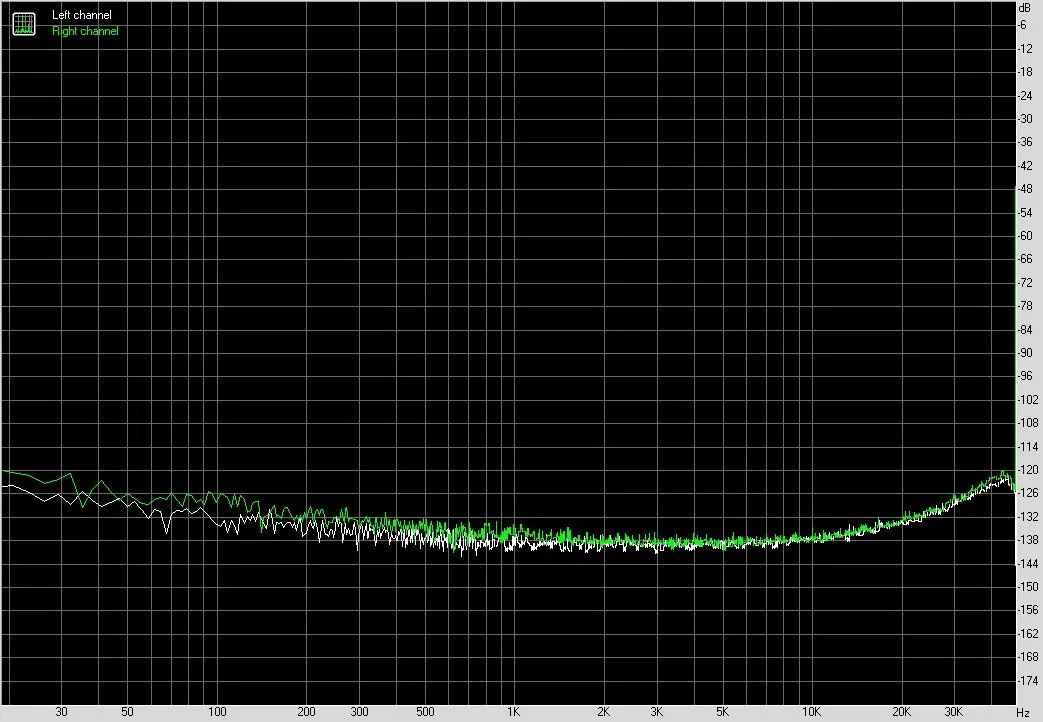Image resolution: width=1043 pixels, height=722 pixels.
Task: Click the '-96' dB axis value
Action: click(1025, 376)
